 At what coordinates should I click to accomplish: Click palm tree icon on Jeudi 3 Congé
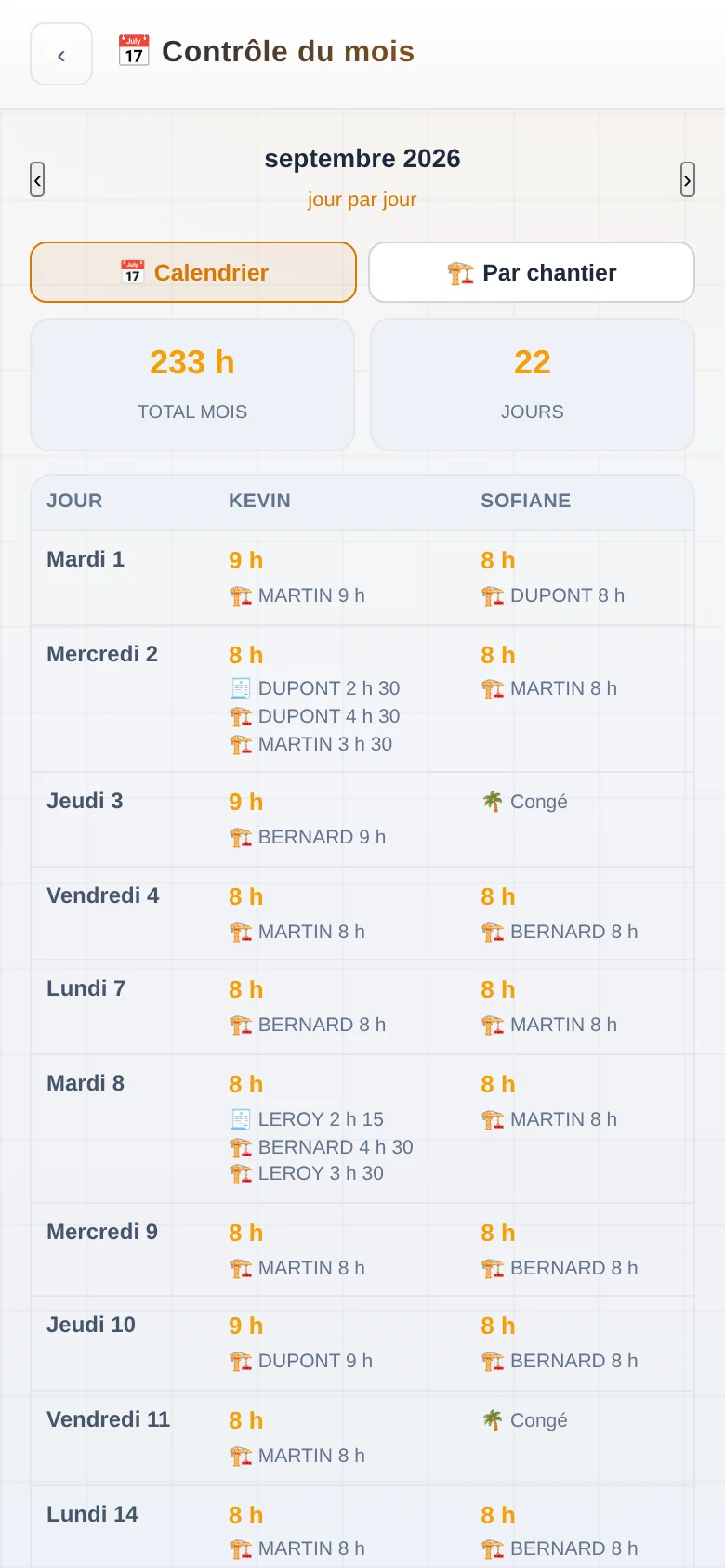click(x=493, y=801)
